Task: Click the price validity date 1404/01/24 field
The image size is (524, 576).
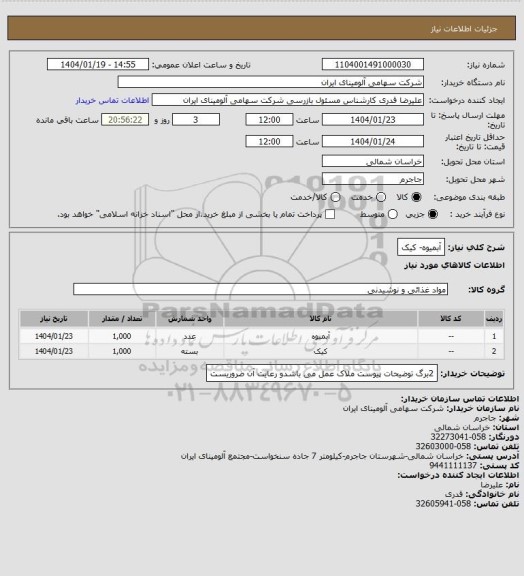Action: 373,141
